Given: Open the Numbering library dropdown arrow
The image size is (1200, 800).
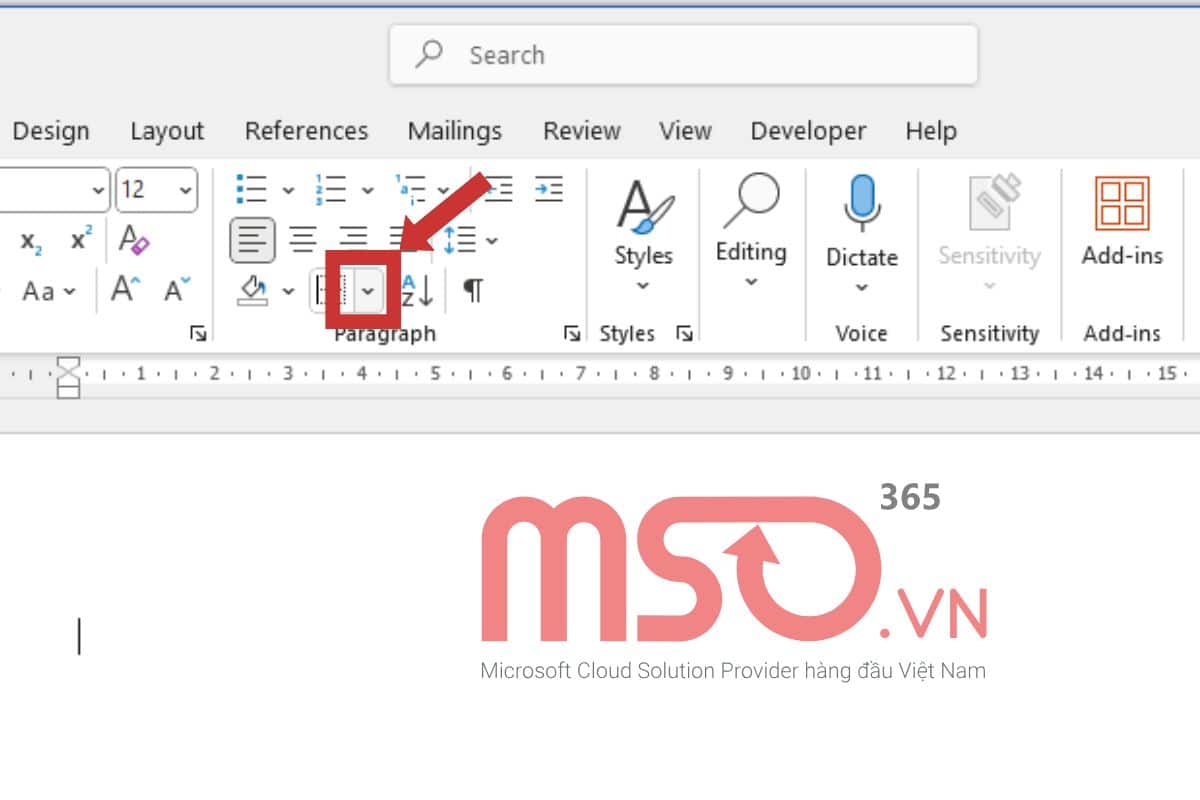Looking at the screenshot, I should [367, 189].
